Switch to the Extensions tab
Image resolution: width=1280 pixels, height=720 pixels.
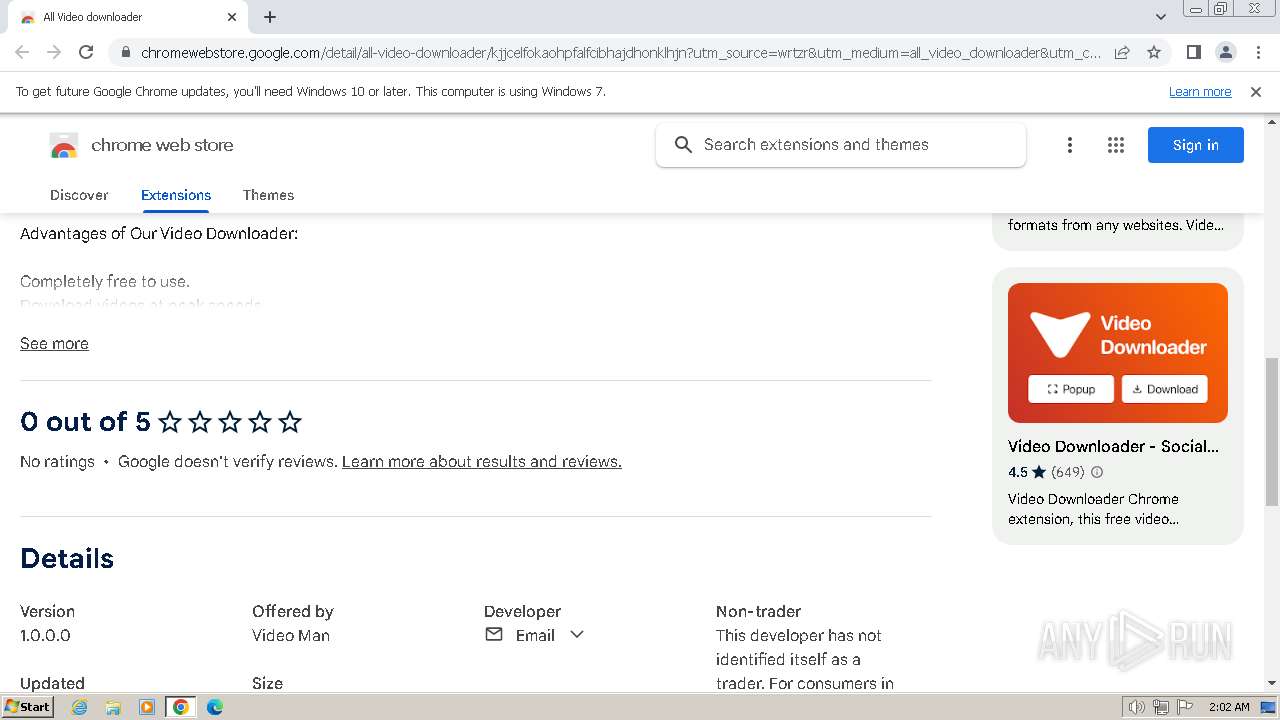point(176,195)
